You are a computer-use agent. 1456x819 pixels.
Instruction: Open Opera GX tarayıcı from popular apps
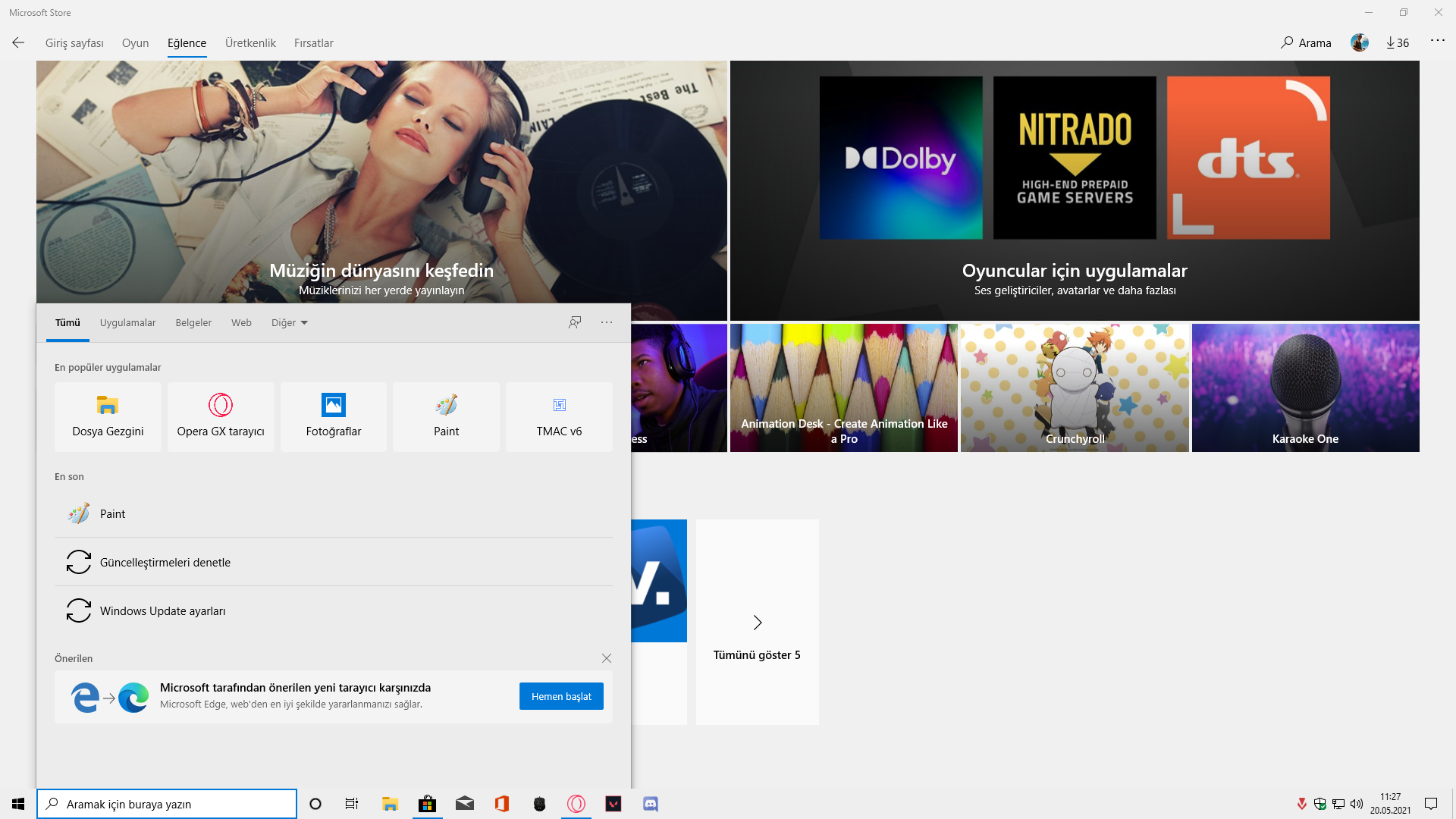221,416
